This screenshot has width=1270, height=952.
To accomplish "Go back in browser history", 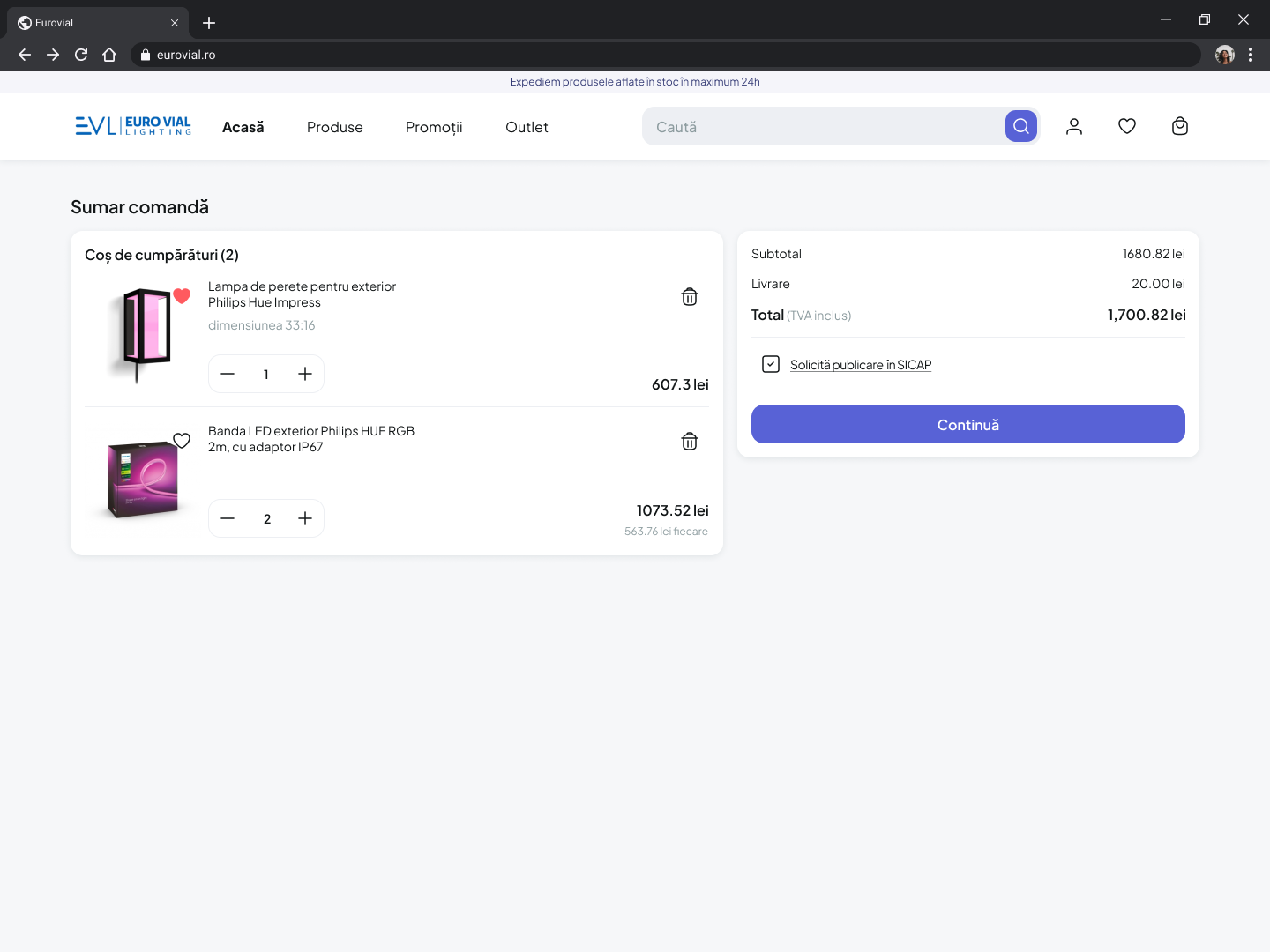I will (x=25, y=55).
